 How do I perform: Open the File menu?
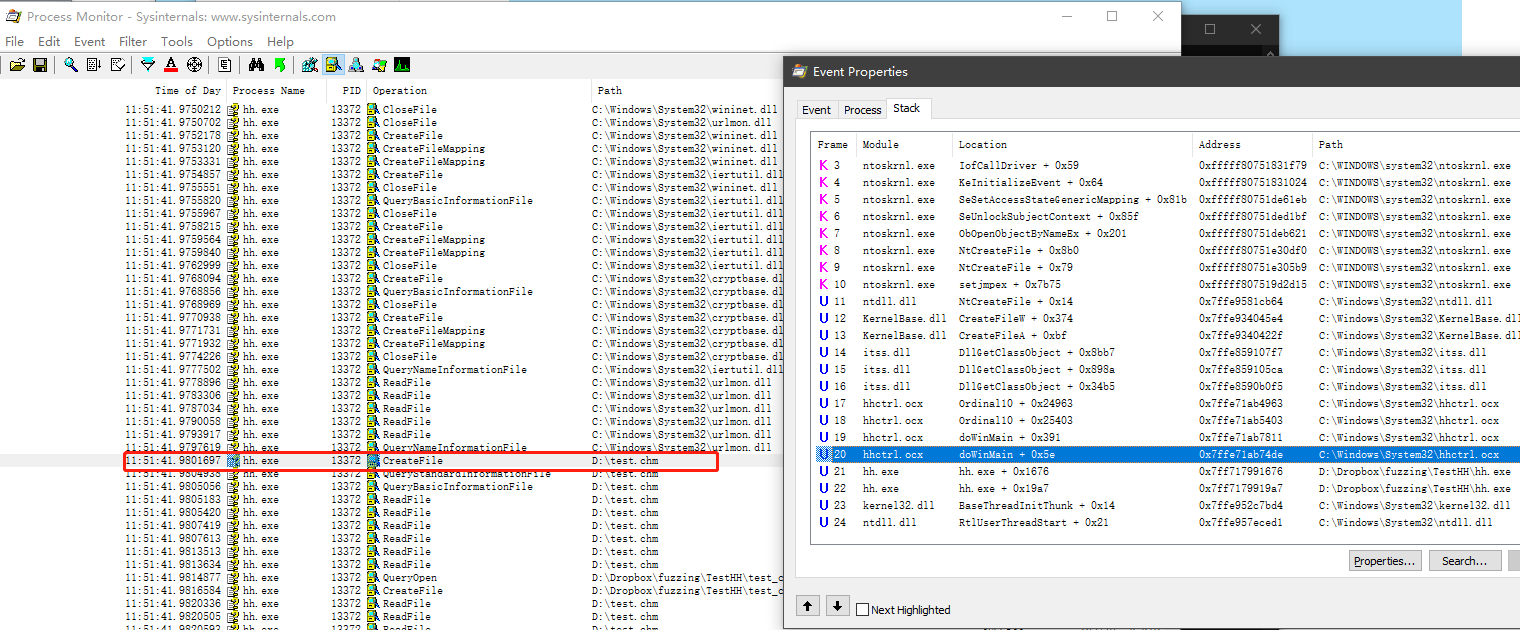(x=14, y=41)
